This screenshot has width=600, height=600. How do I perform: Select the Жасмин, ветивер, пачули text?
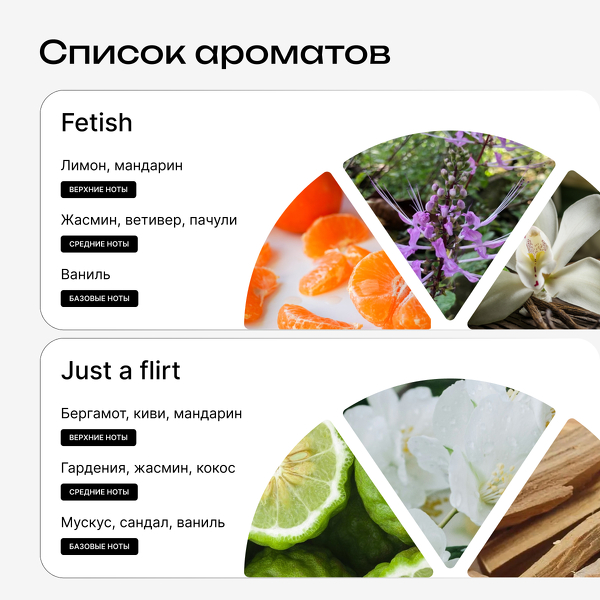[149, 220]
